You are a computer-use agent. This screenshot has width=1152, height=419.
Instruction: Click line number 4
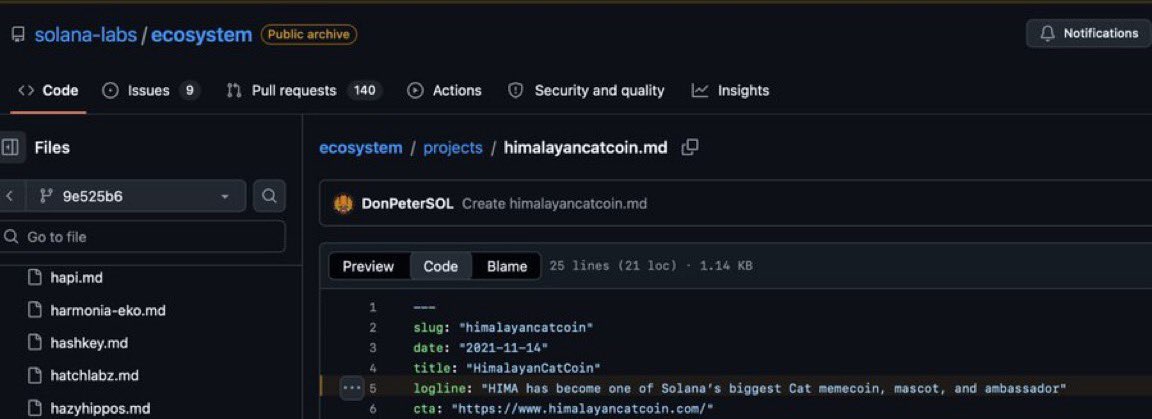373,367
